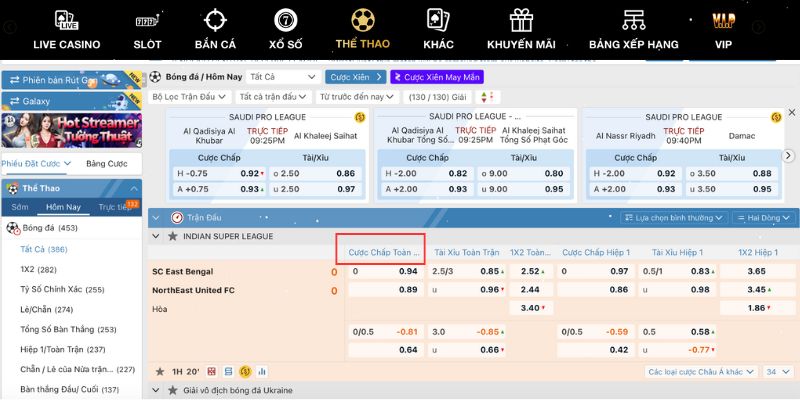This screenshot has width=800, height=400.
Task: Open the Xổ Số lottery icon
Action: pos(286,20)
